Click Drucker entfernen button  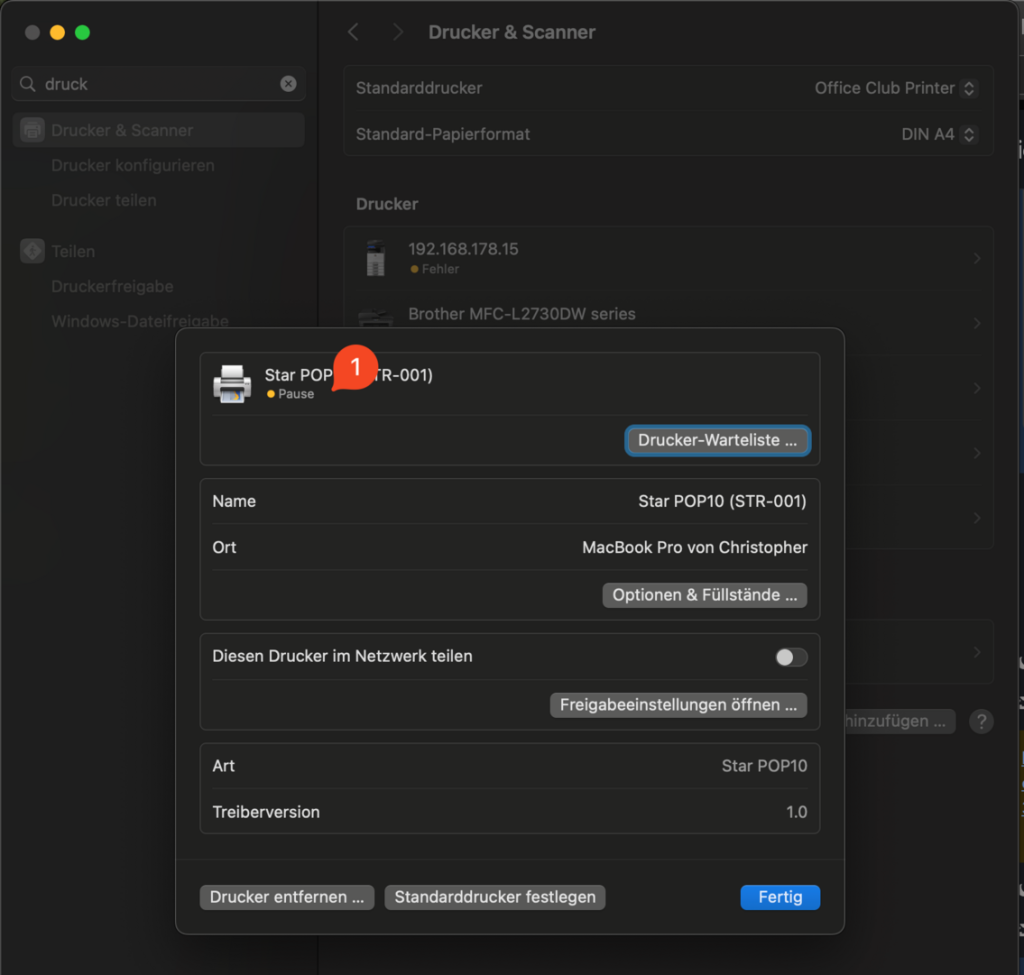[x=287, y=897]
